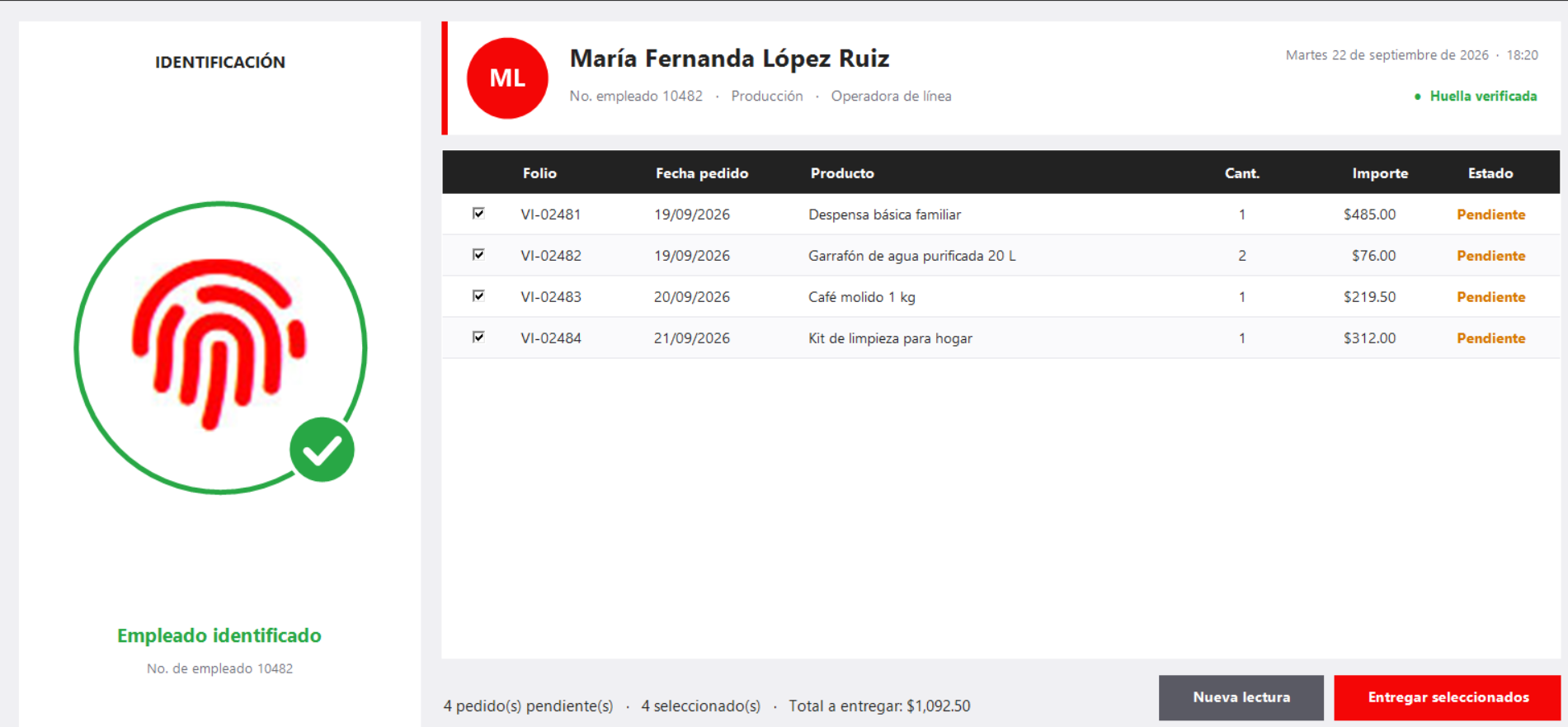Toggle the checkbox for order VI-02484
The image size is (1568, 727).
tap(478, 338)
